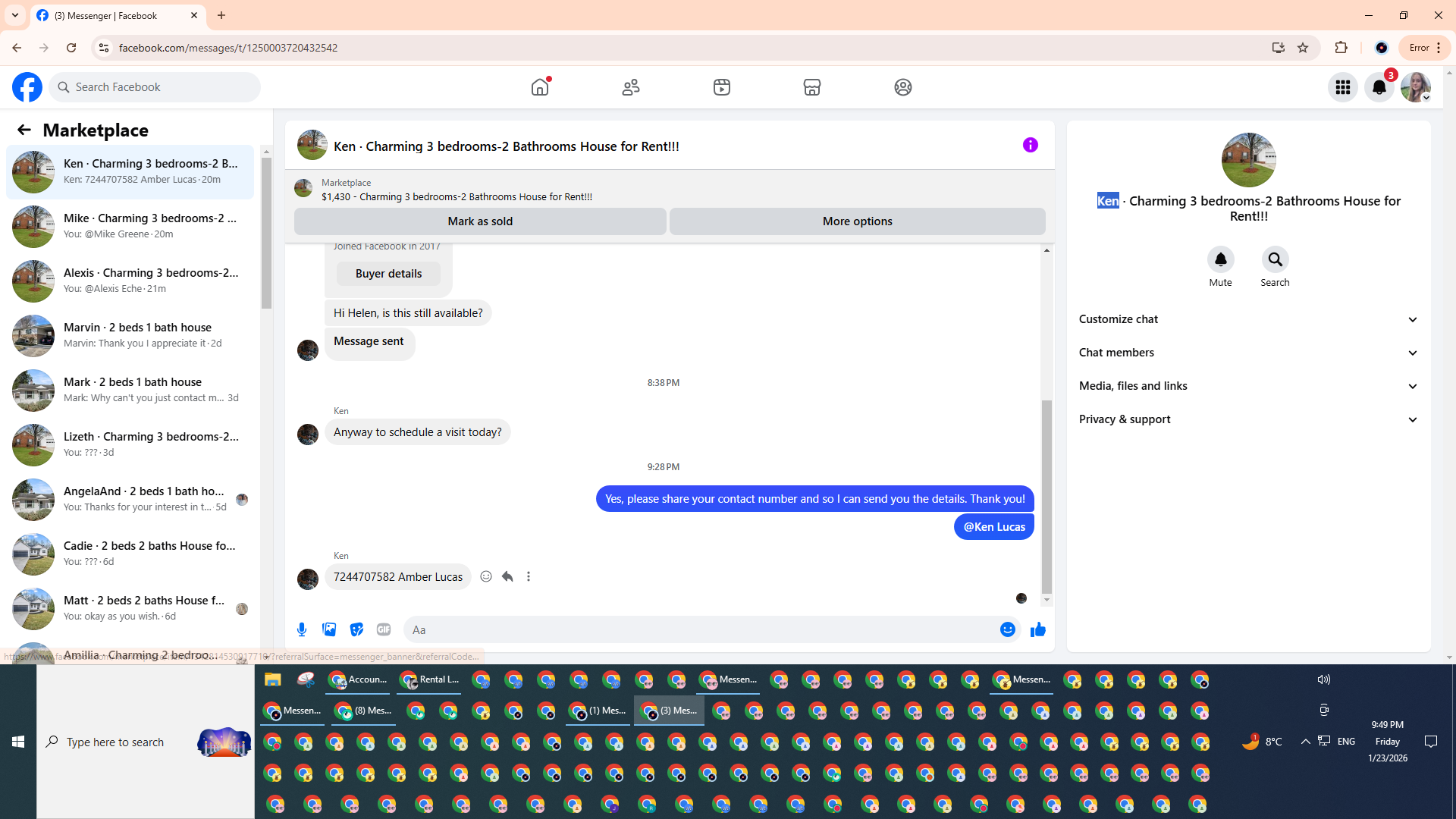Expand Media, files and links section
The width and height of the screenshot is (1456, 819).
pos(1248,386)
